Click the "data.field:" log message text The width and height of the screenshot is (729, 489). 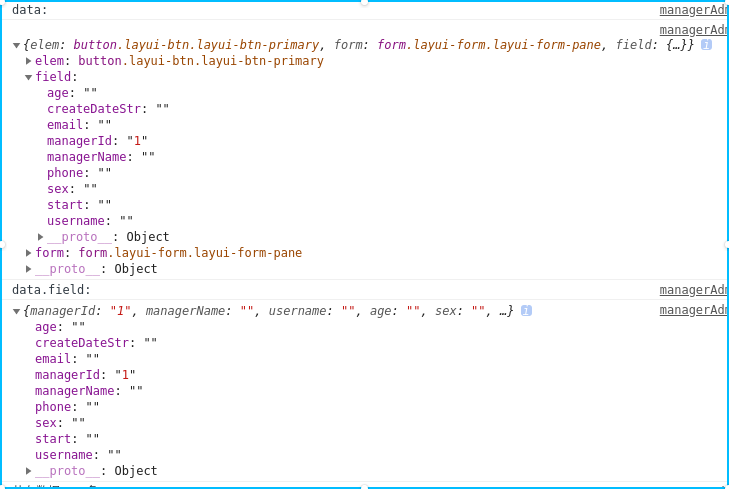(51, 290)
